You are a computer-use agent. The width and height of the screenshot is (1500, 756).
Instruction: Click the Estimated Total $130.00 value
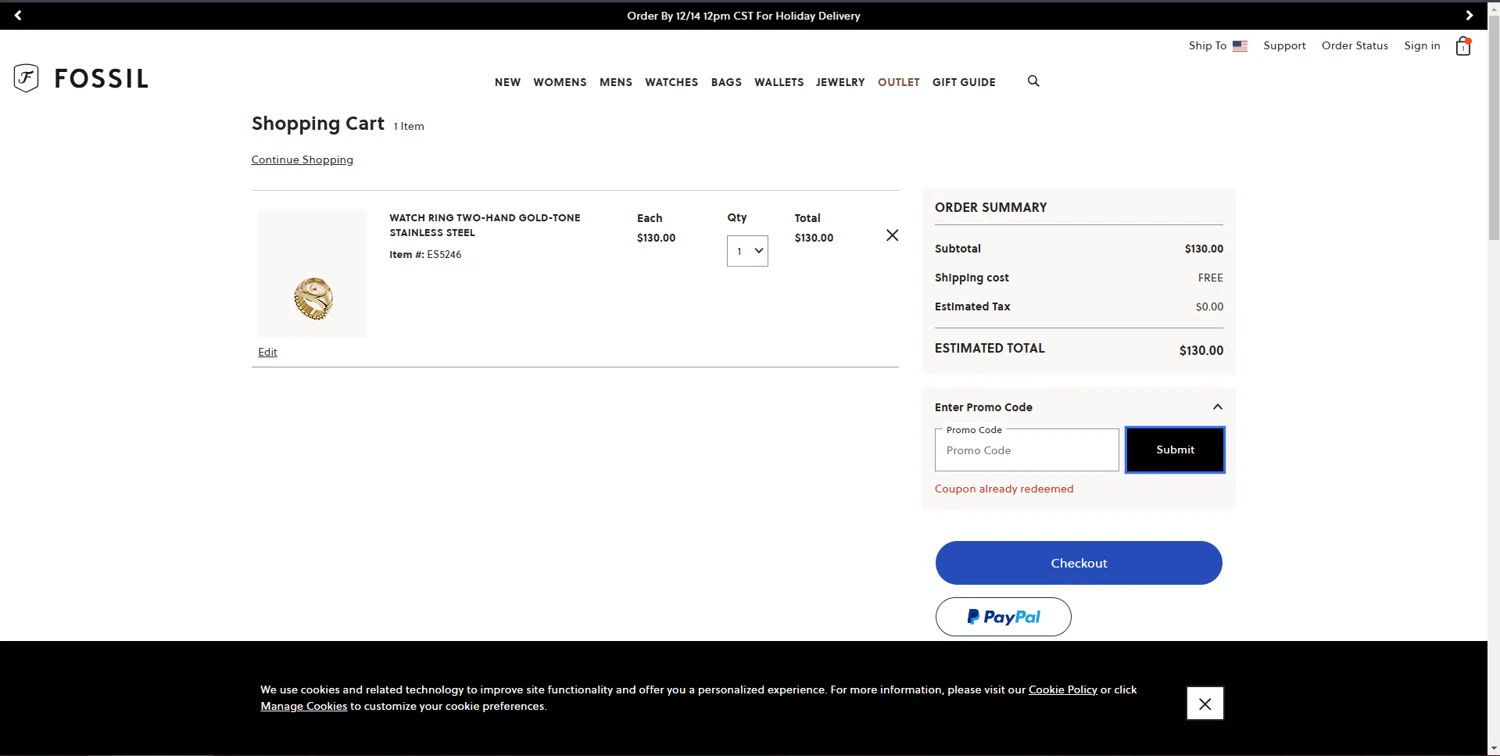point(1201,351)
